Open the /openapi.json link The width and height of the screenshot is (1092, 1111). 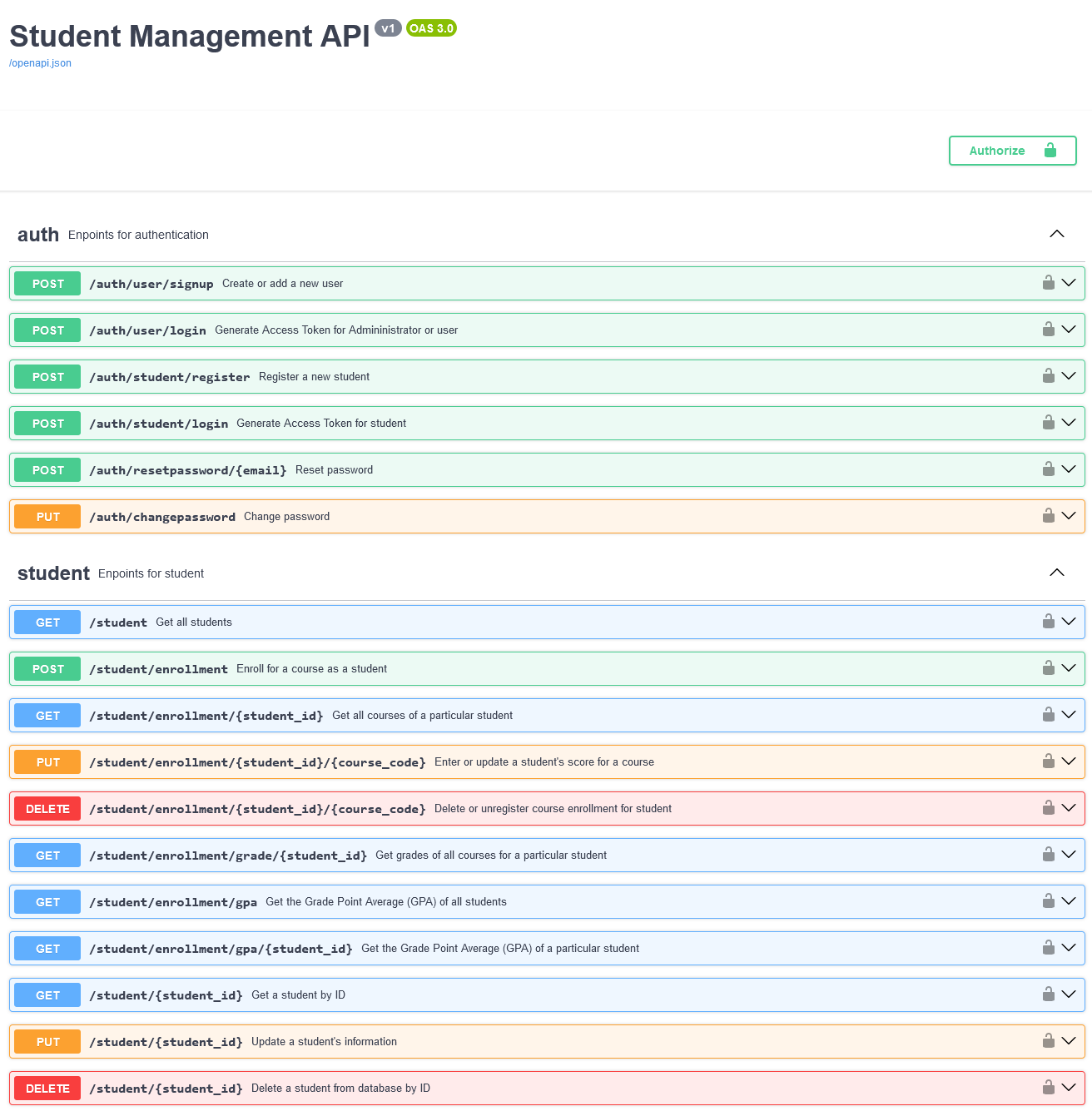click(x=40, y=62)
